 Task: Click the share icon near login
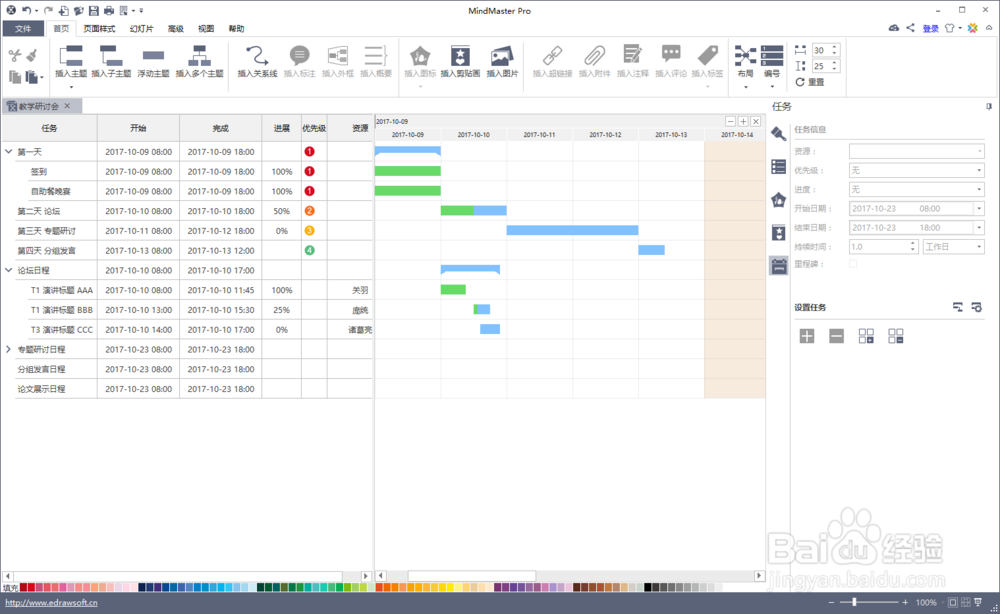coord(911,28)
